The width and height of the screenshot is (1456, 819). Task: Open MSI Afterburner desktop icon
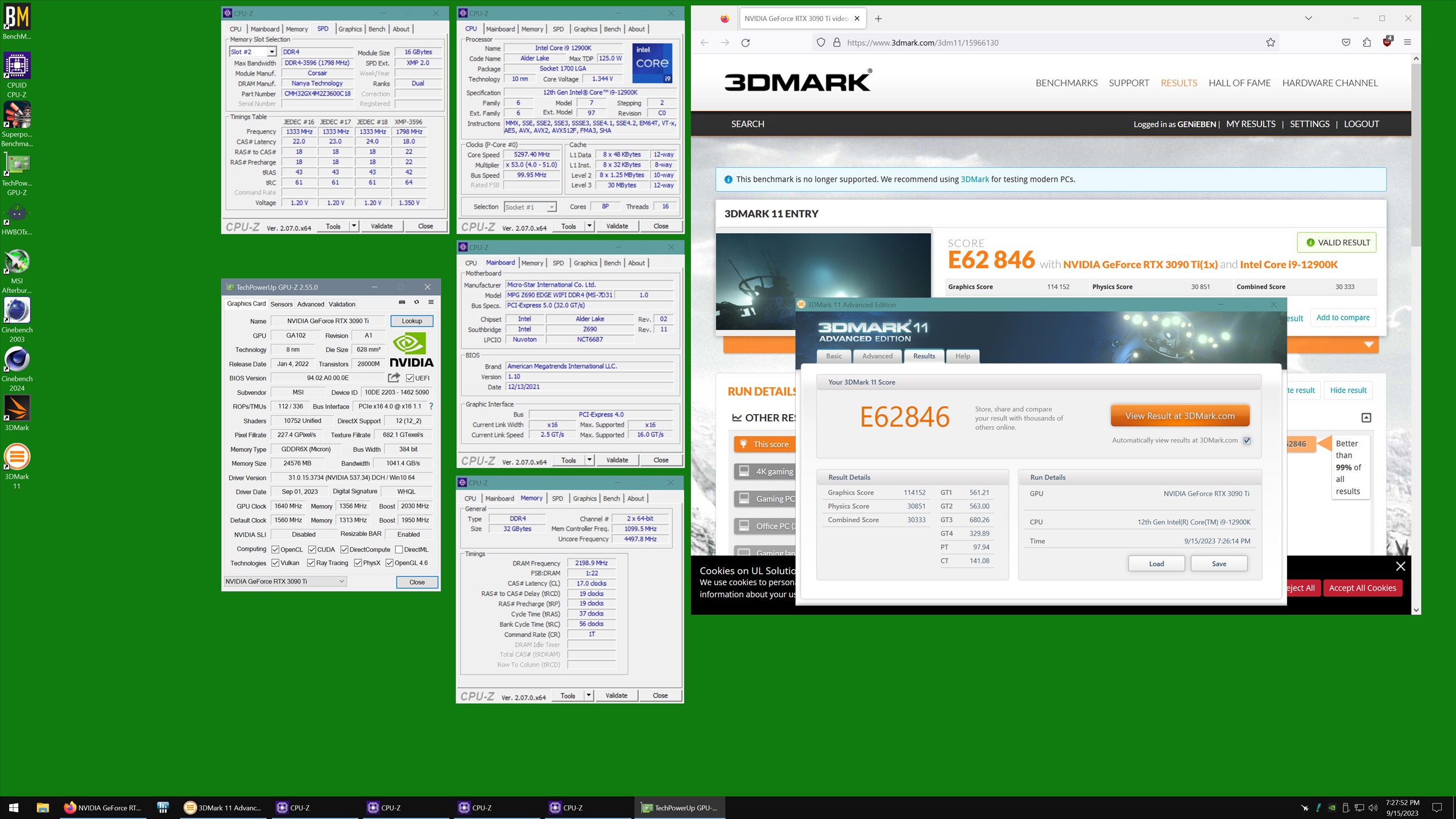pyautogui.click(x=17, y=271)
